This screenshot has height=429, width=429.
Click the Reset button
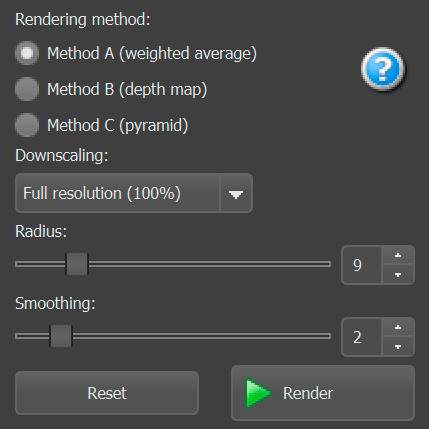point(107,393)
